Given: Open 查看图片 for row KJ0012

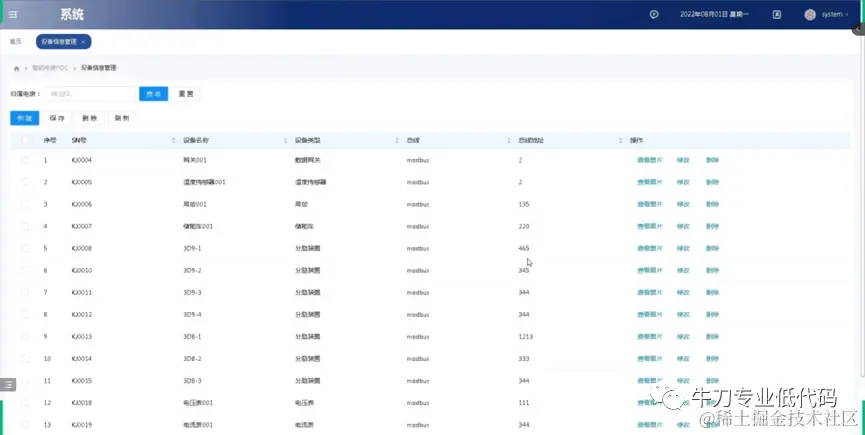Looking at the screenshot, I should [x=649, y=314].
